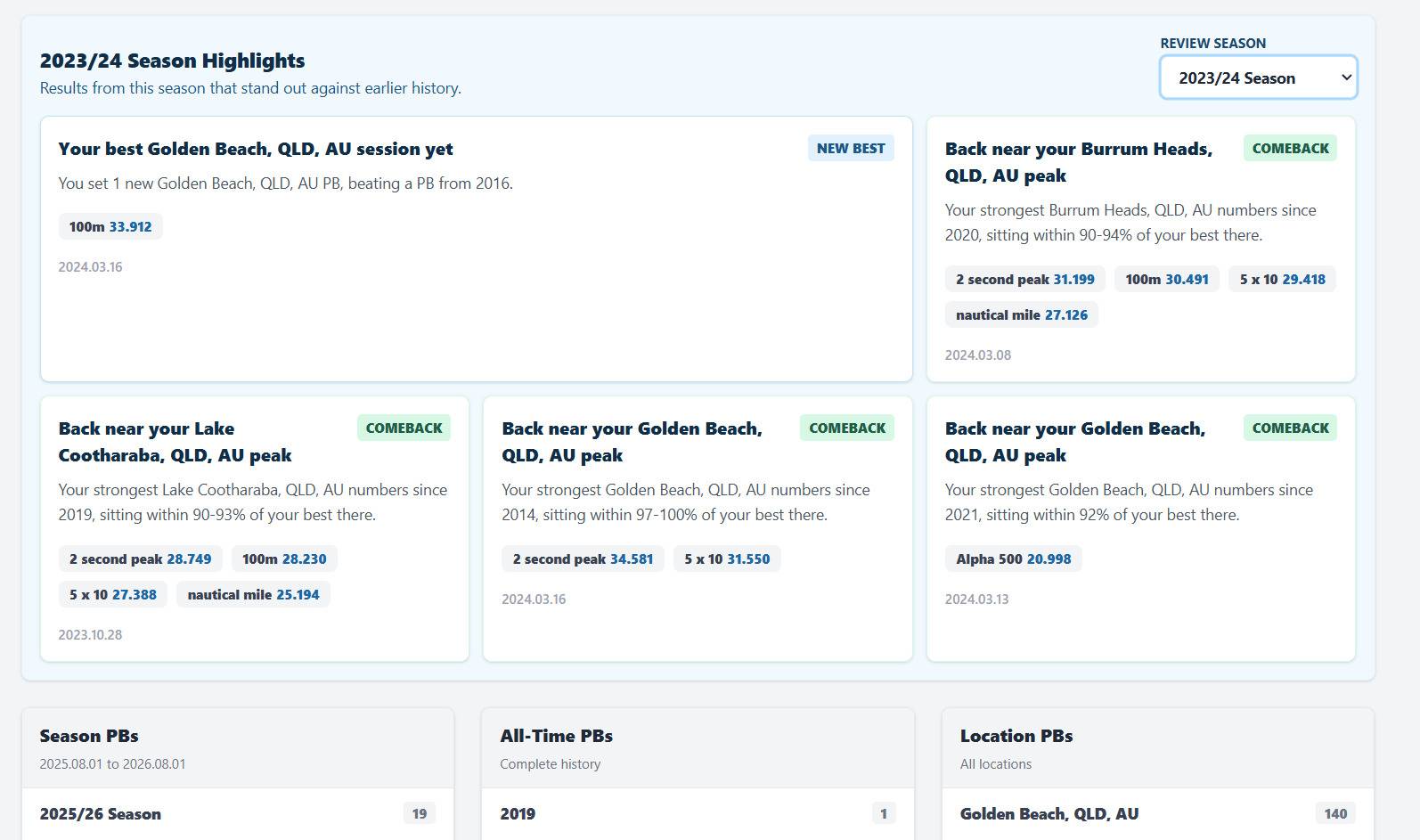
Task: Select the 100m 33.912 chip
Action: 110,226
